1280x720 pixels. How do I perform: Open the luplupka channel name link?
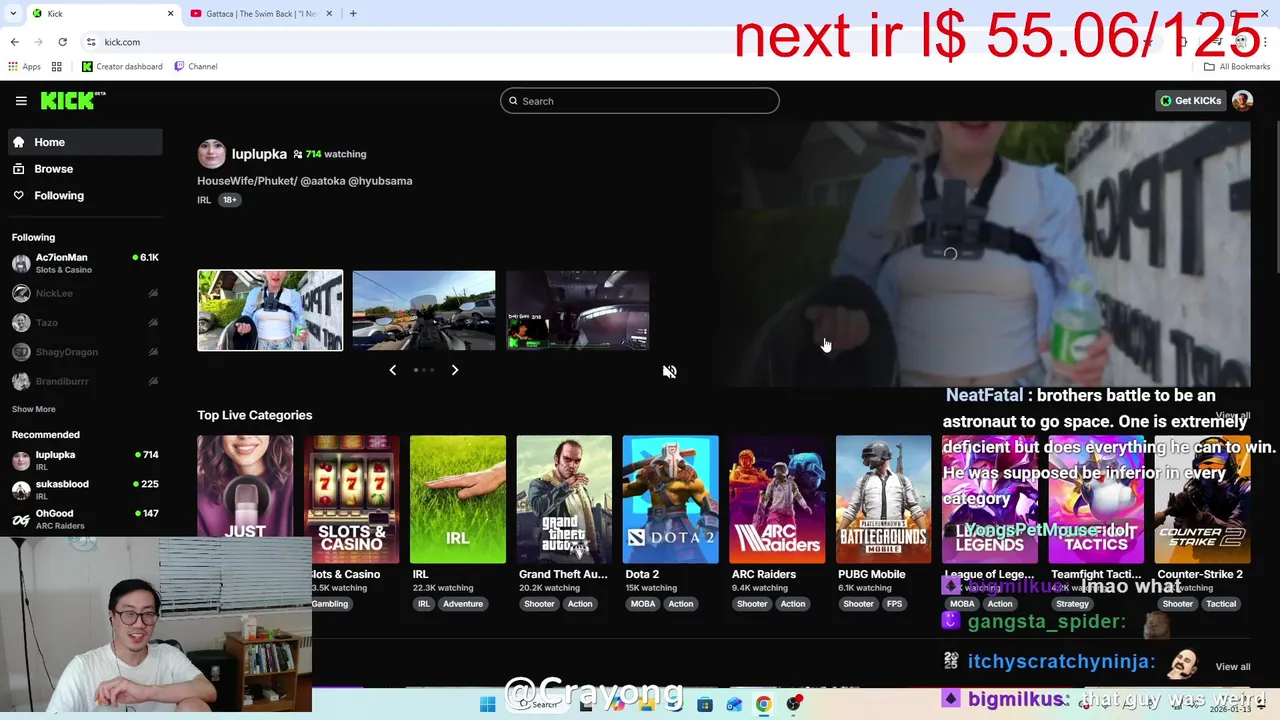(x=259, y=154)
